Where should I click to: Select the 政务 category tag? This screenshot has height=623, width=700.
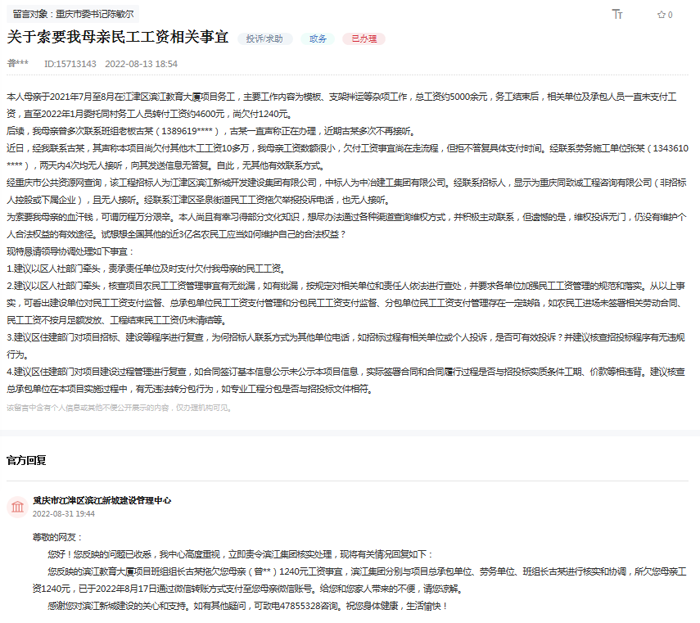click(x=317, y=38)
